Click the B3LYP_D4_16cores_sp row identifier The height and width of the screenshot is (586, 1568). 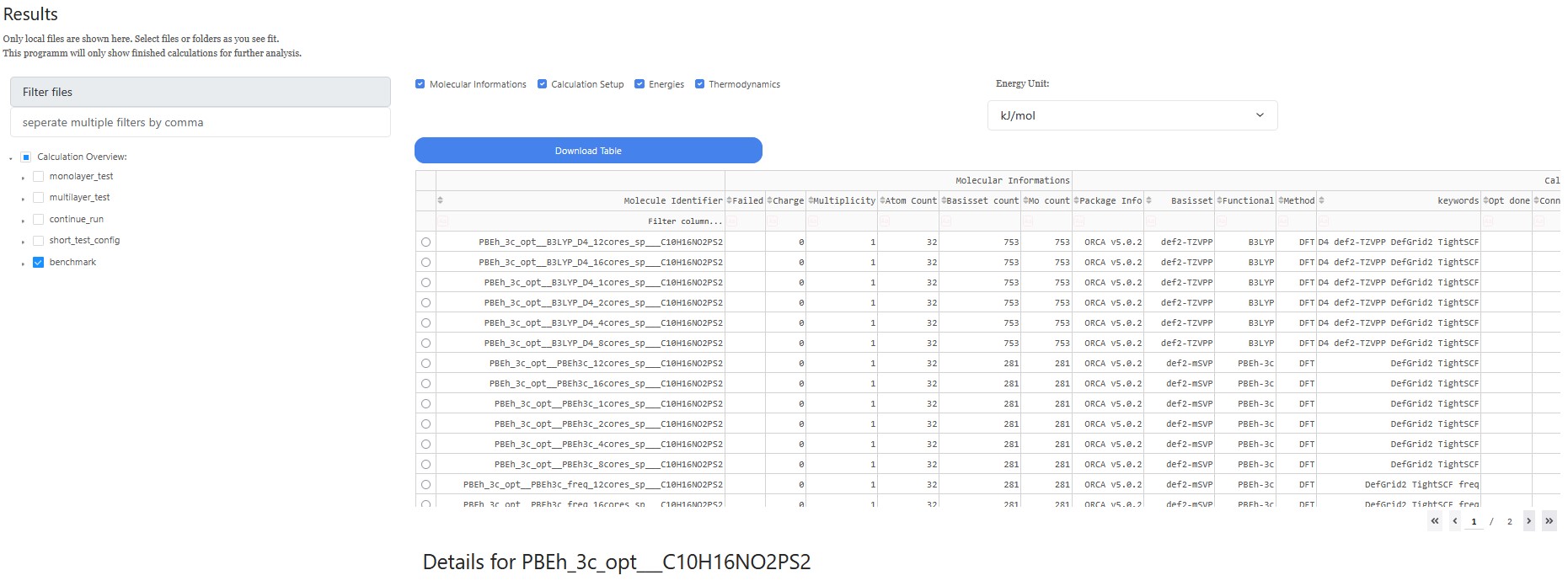pyautogui.click(x=601, y=262)
